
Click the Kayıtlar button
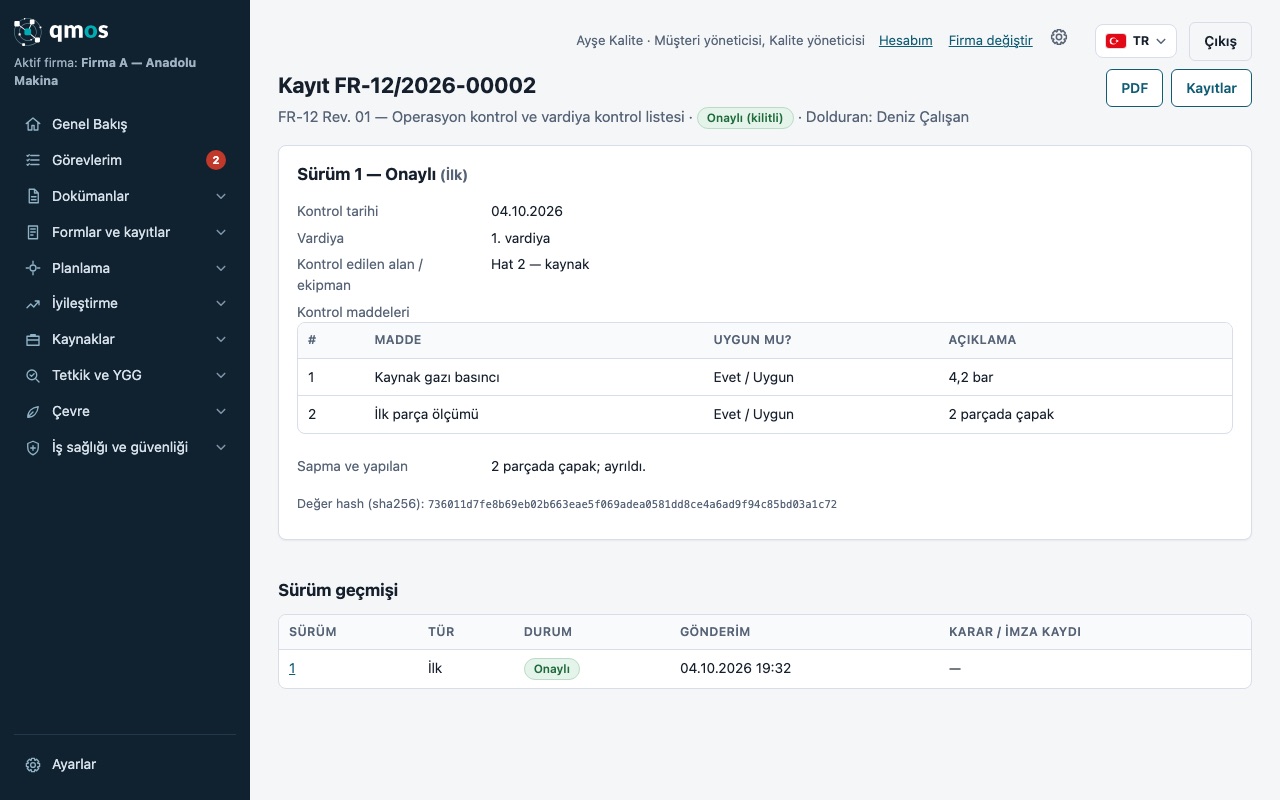click(x=1211, y=88)
